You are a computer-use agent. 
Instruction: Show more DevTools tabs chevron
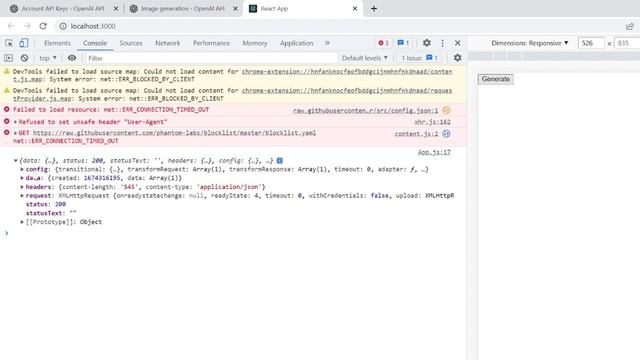(x=327, y=43)
